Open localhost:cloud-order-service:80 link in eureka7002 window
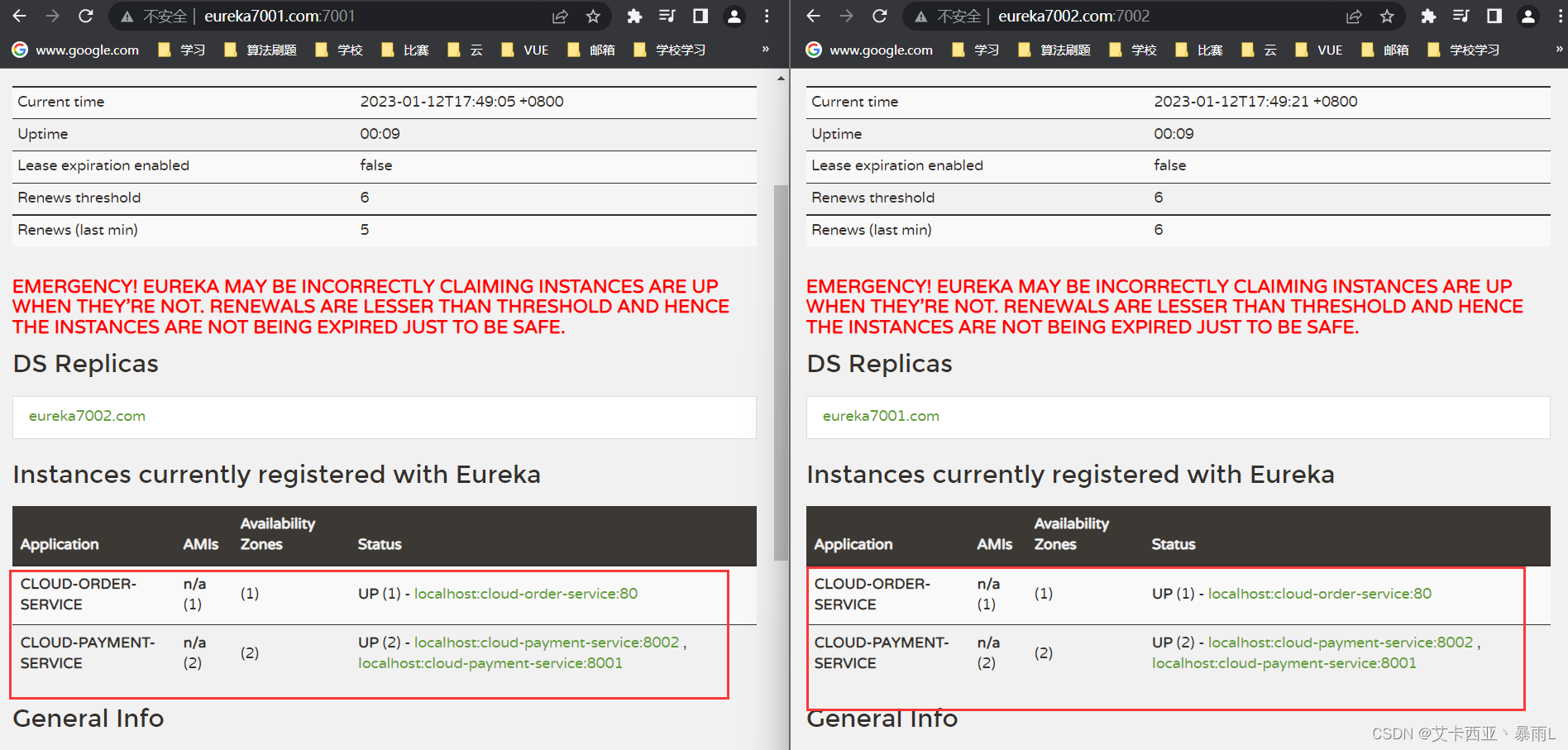Image resolution: width=1568 pixels, height=750 pixels. coord(1320,594)
